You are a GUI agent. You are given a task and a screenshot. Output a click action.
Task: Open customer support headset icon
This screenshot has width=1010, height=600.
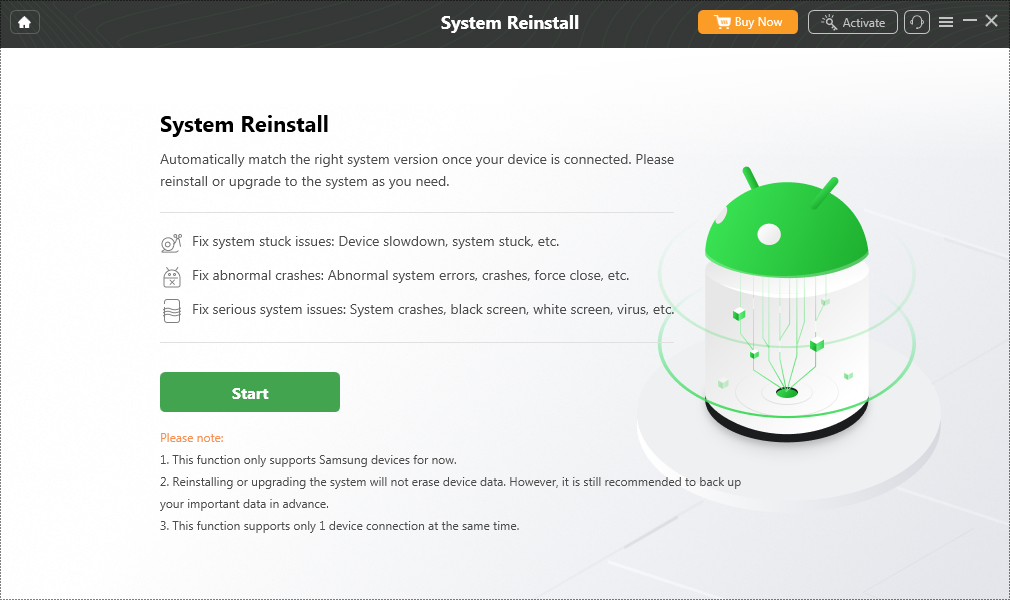coord(917,22)
